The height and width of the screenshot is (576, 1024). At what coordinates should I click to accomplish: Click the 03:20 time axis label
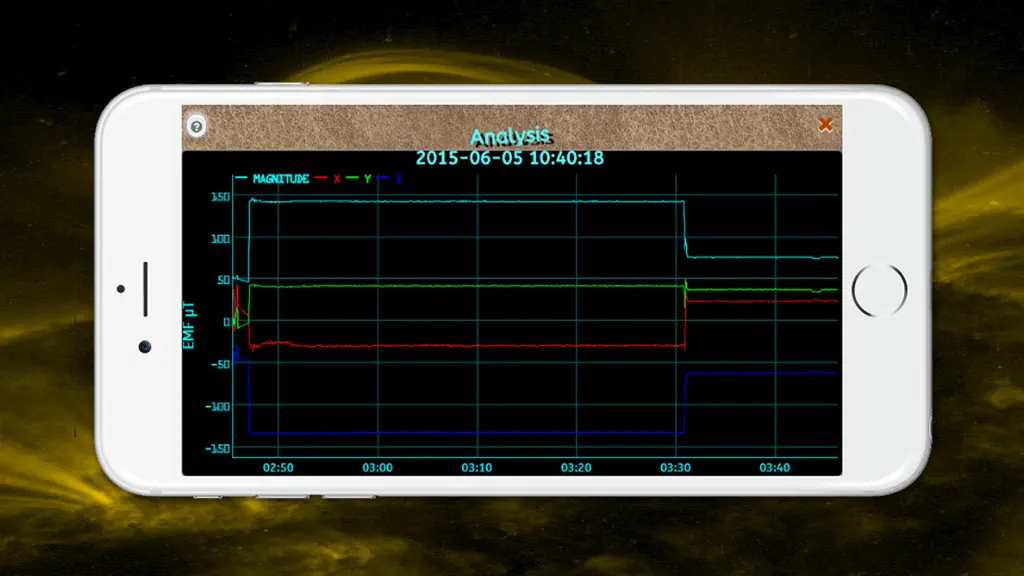(x=576, y=468)
